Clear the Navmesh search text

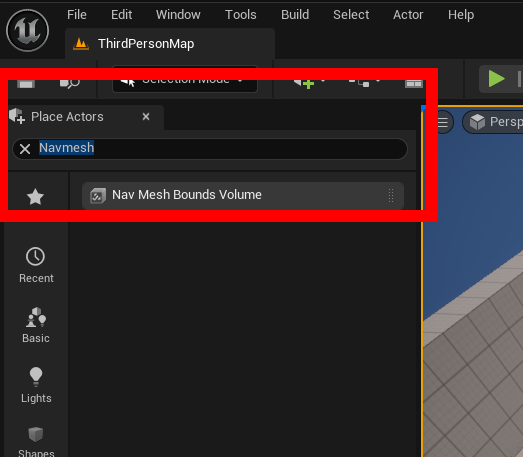pos(25,149)
